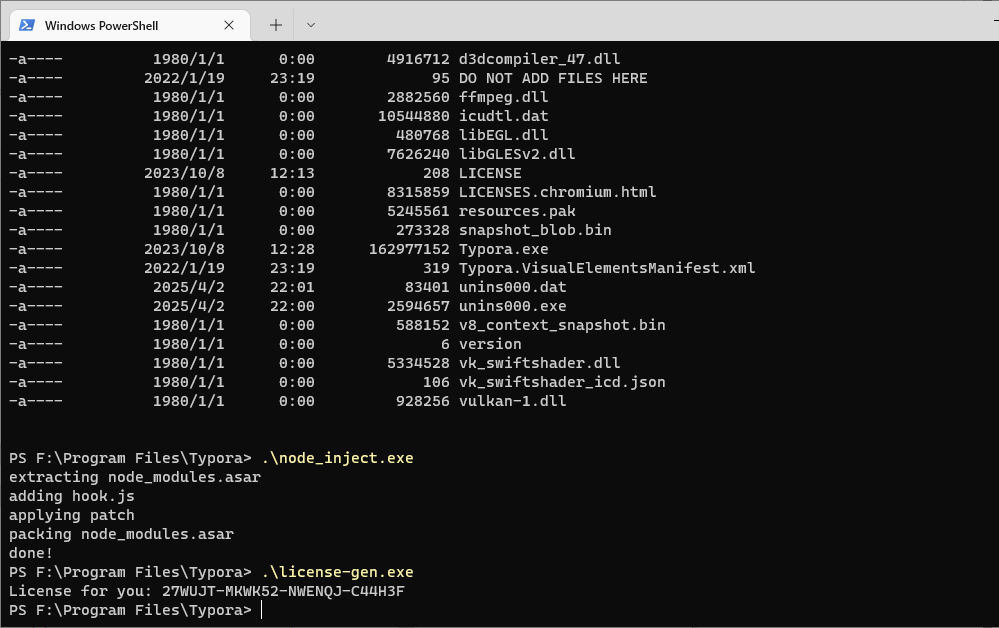Close the Windows PowerShell tab
This screenshot has width=999, height=628.
click(x=230, y=25)
